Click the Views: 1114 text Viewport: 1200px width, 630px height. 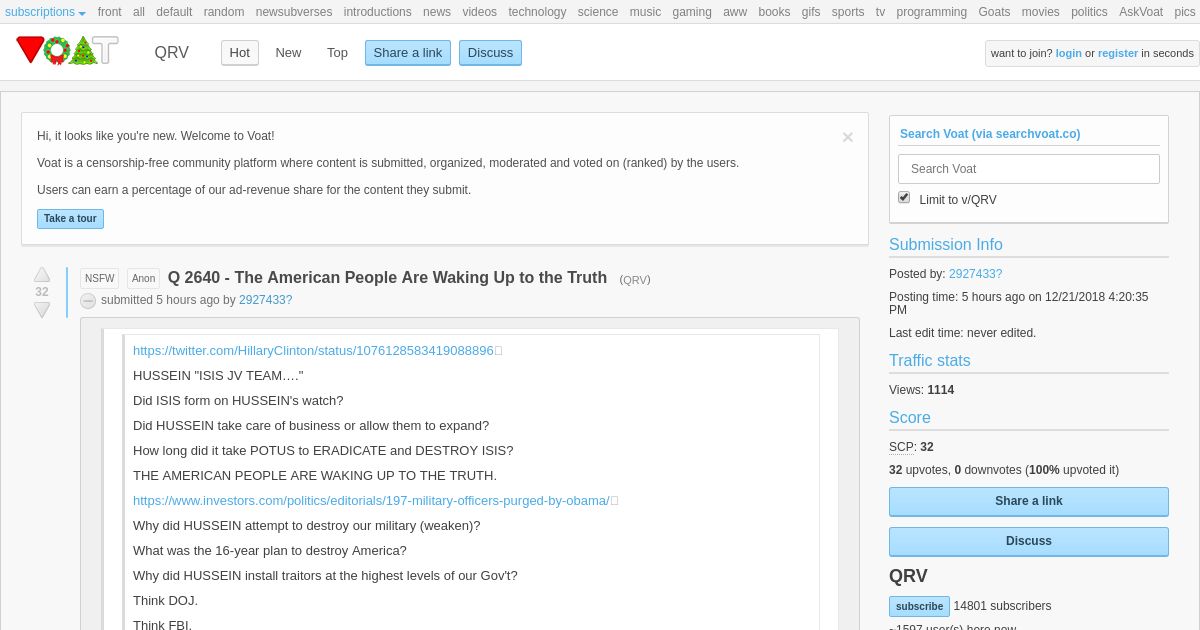click(922, 390)
